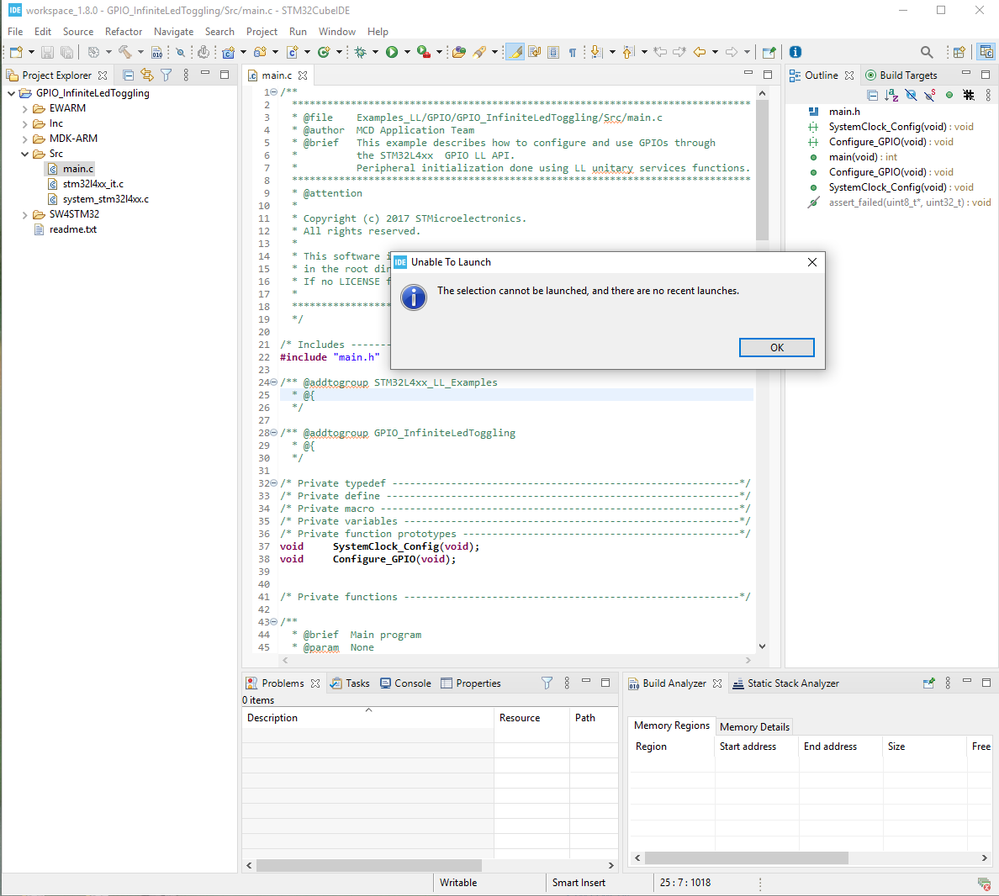999x896 pixels.
Task: Expand the Inc folder
Action: (25, 124)
